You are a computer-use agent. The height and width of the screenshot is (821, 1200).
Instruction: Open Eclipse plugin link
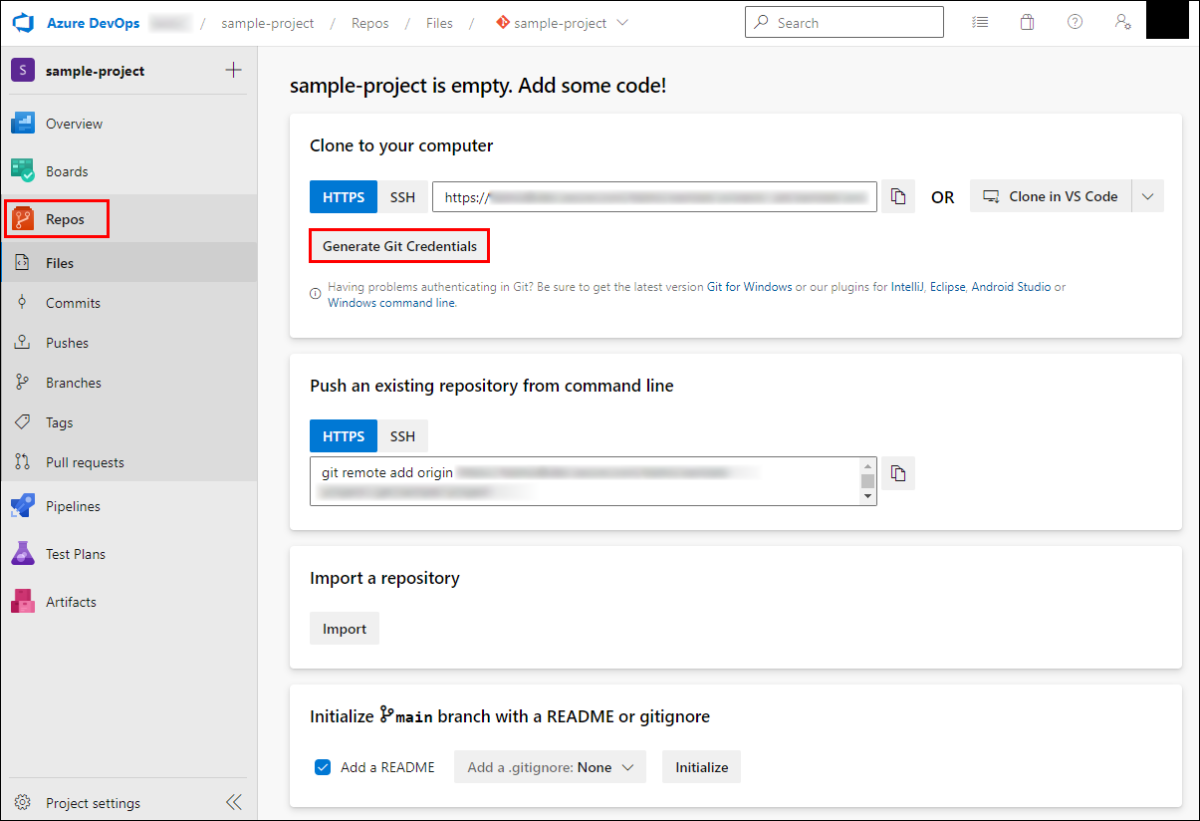[947, 287]
